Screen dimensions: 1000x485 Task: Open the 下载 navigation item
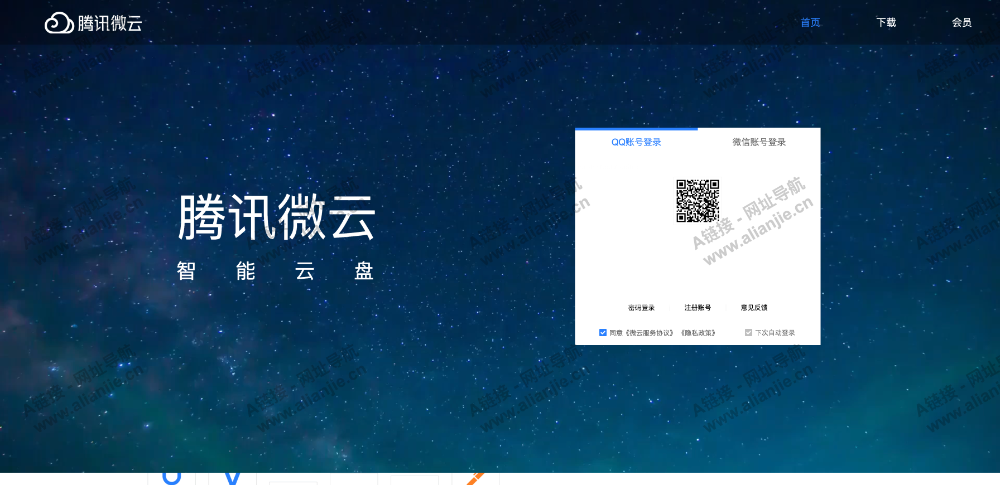(x=886, y=22)
